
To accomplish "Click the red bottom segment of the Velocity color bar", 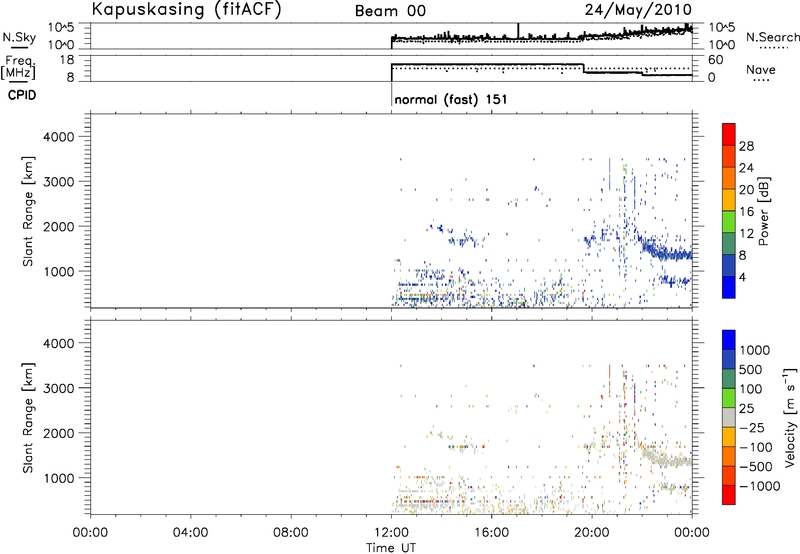I will click(729, 495).
